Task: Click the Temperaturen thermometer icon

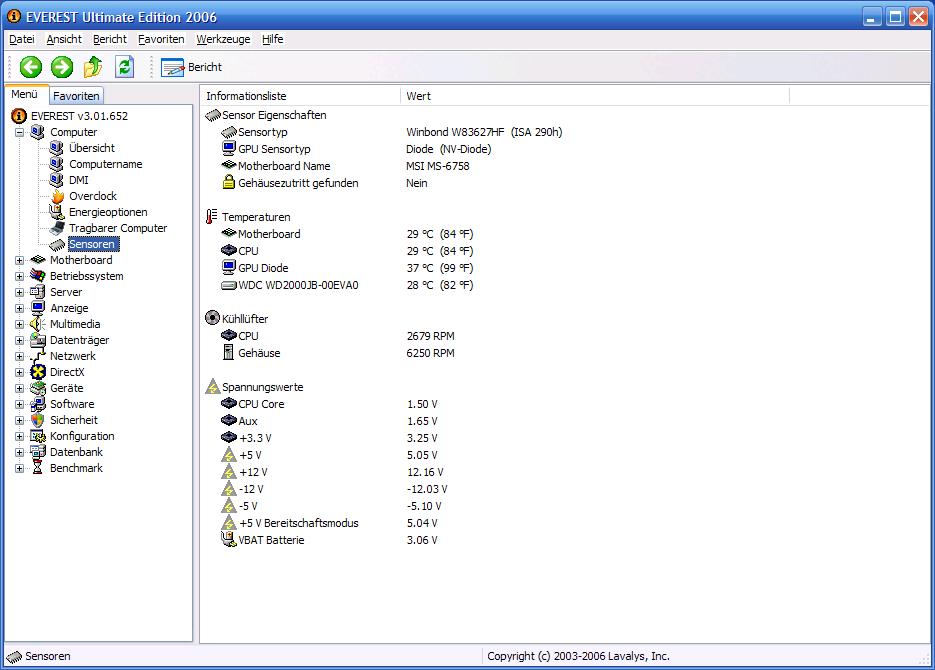Action: click(212, 217)
